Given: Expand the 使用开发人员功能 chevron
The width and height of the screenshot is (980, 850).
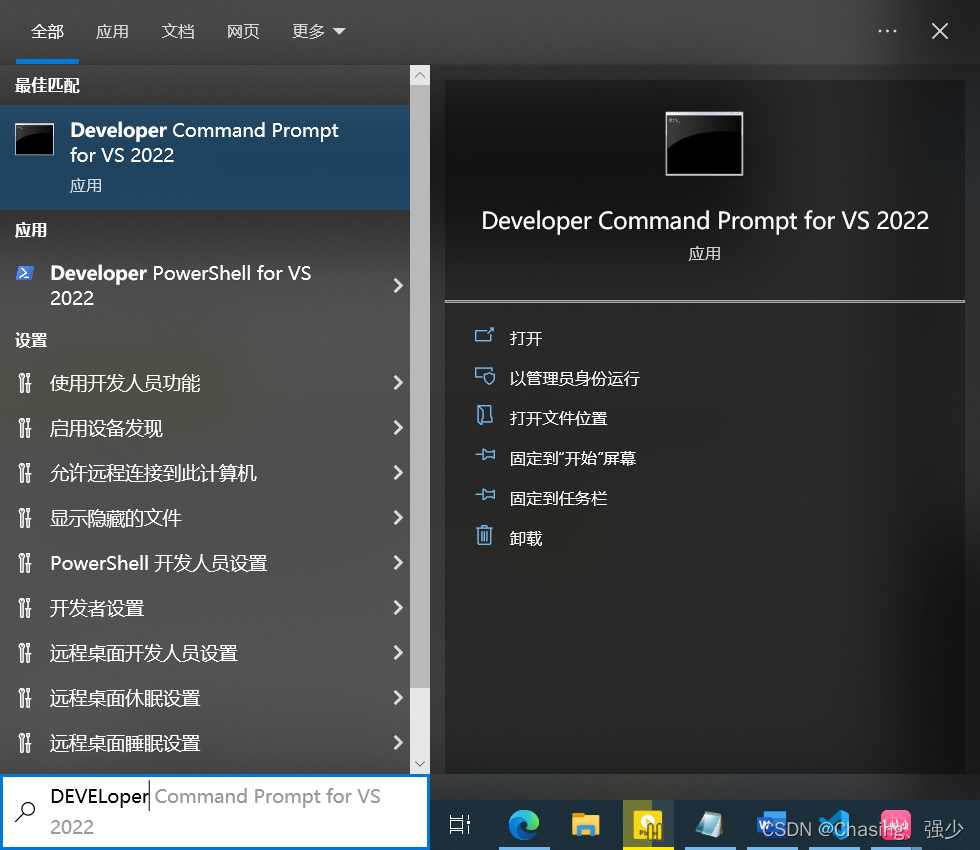Looking at the screenshot, I should pos(398,382).
